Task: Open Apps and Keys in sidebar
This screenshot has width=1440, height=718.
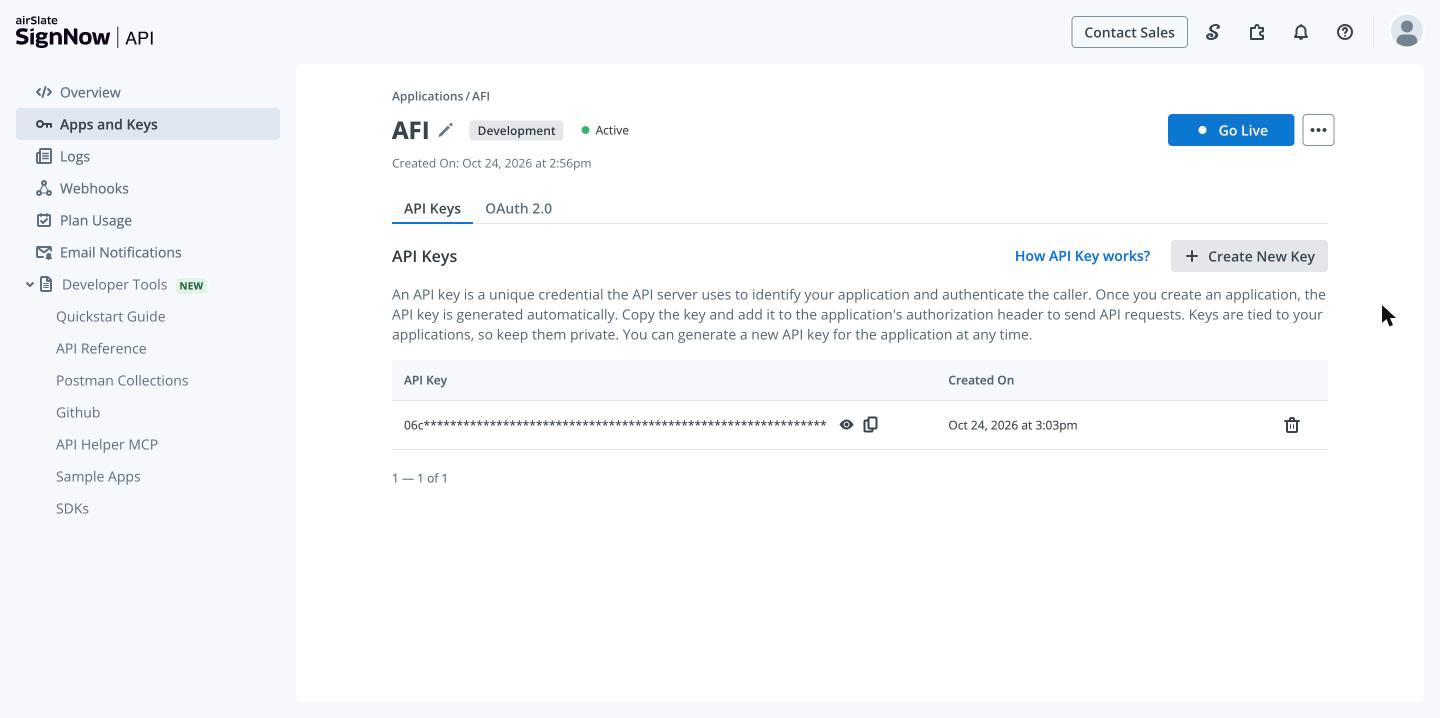Action: (x=148, y=124)
